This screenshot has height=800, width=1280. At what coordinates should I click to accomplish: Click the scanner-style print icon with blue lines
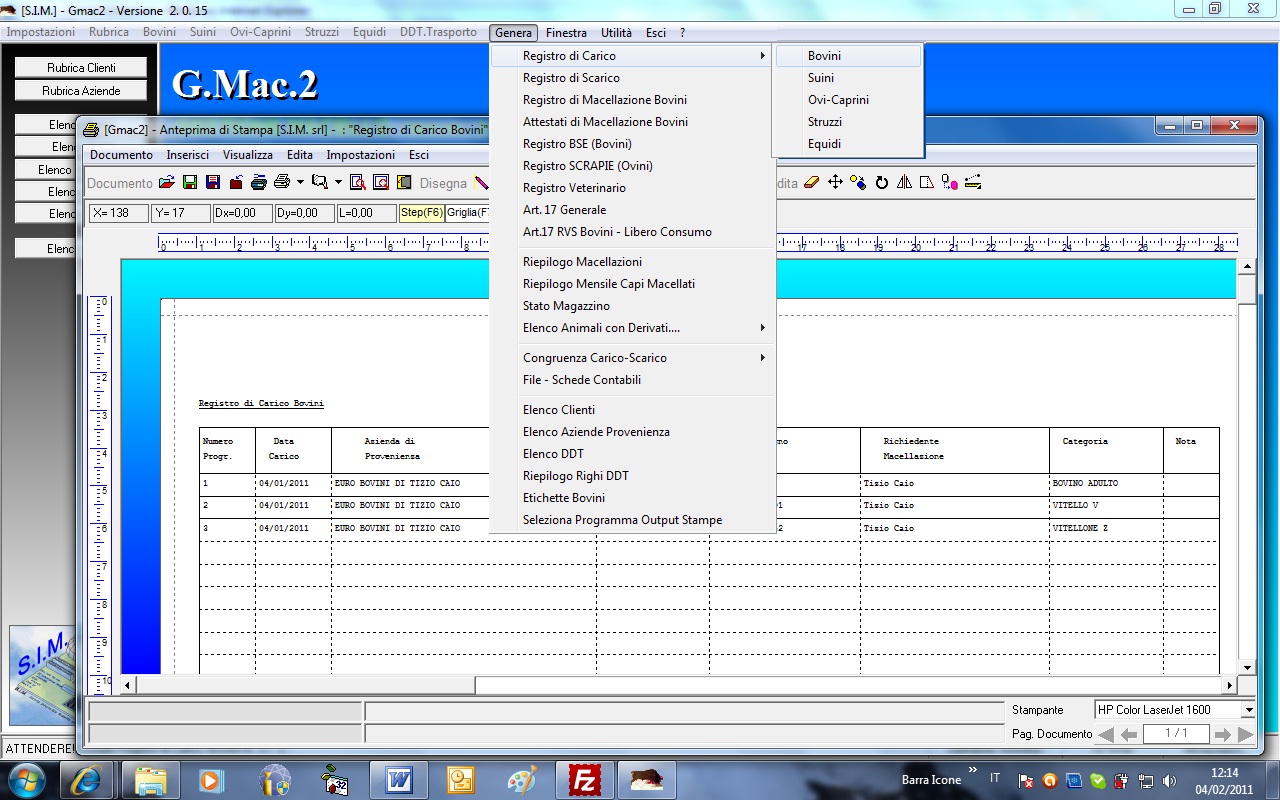(x=259, y=182)
